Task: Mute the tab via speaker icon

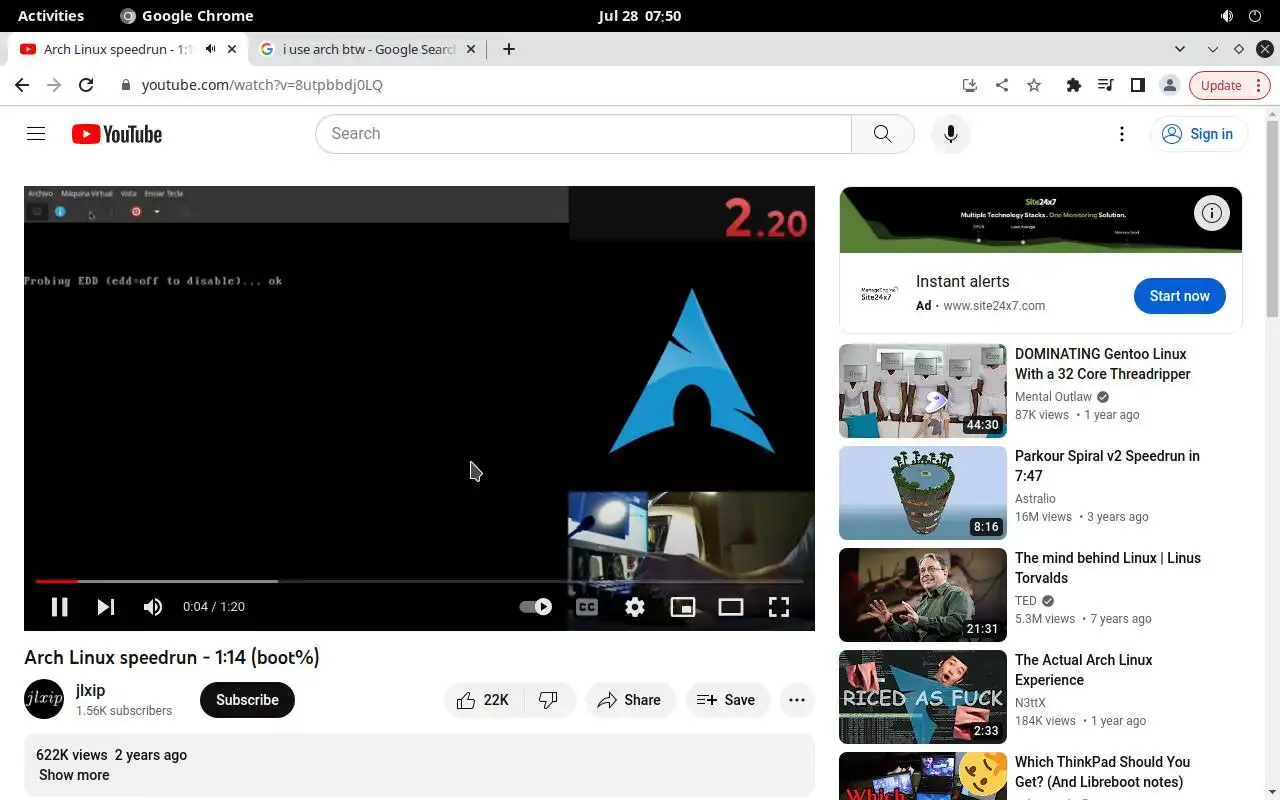Action: coord(211,49)
